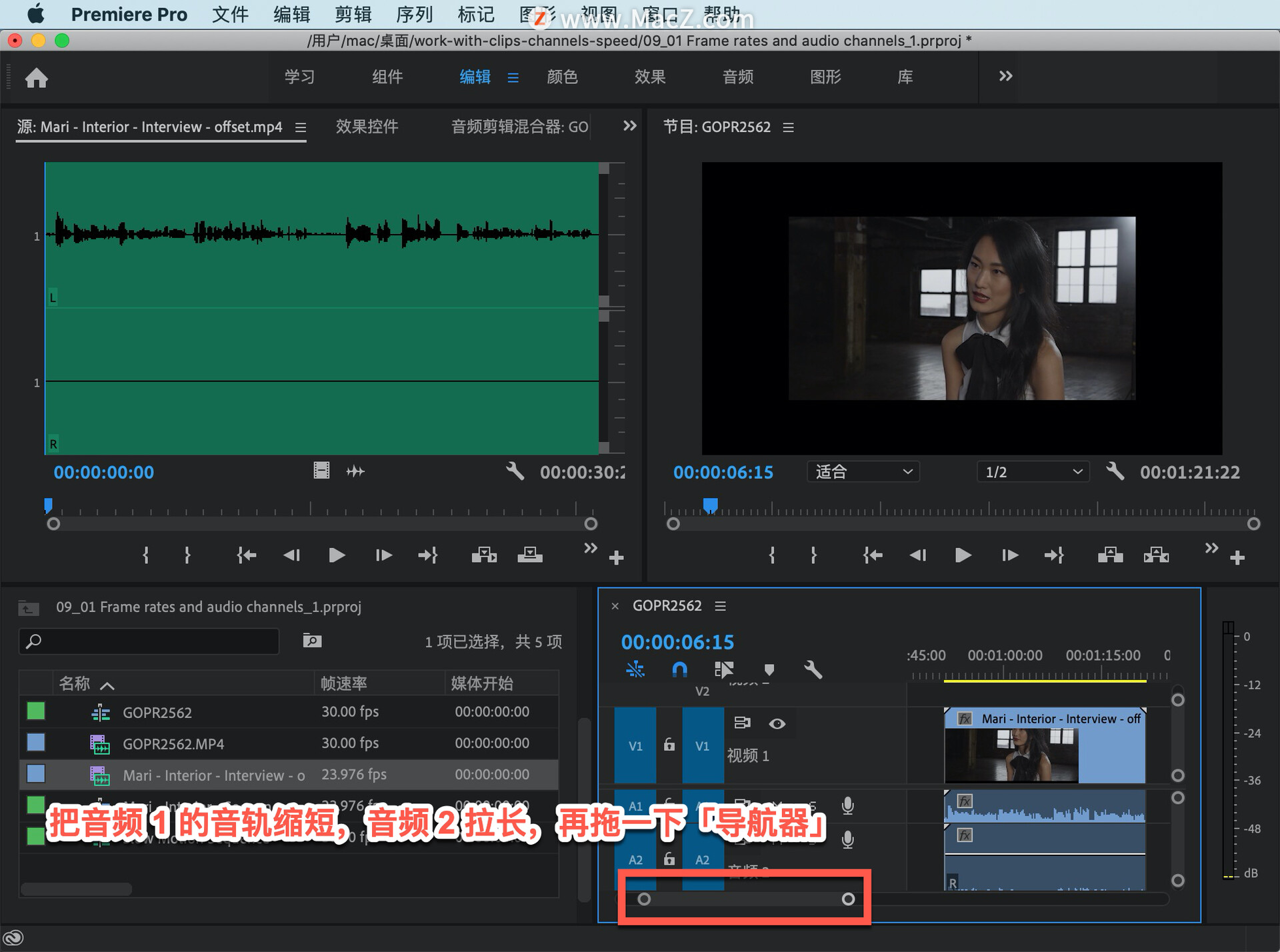Viewport: 1280px width, 952px height.
Task: Open the 1/2 playback resolution dropdown
Action: [x=1032, y=472]
